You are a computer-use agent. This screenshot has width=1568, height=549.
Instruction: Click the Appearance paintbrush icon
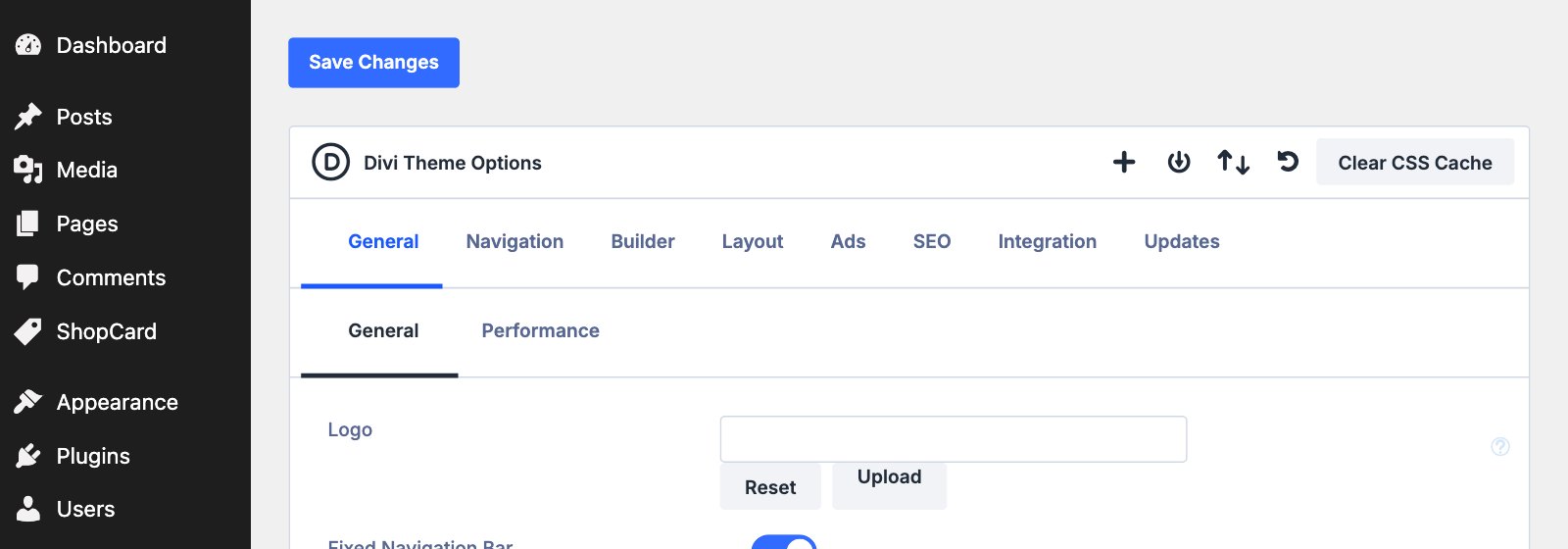(x=28, y=402)
